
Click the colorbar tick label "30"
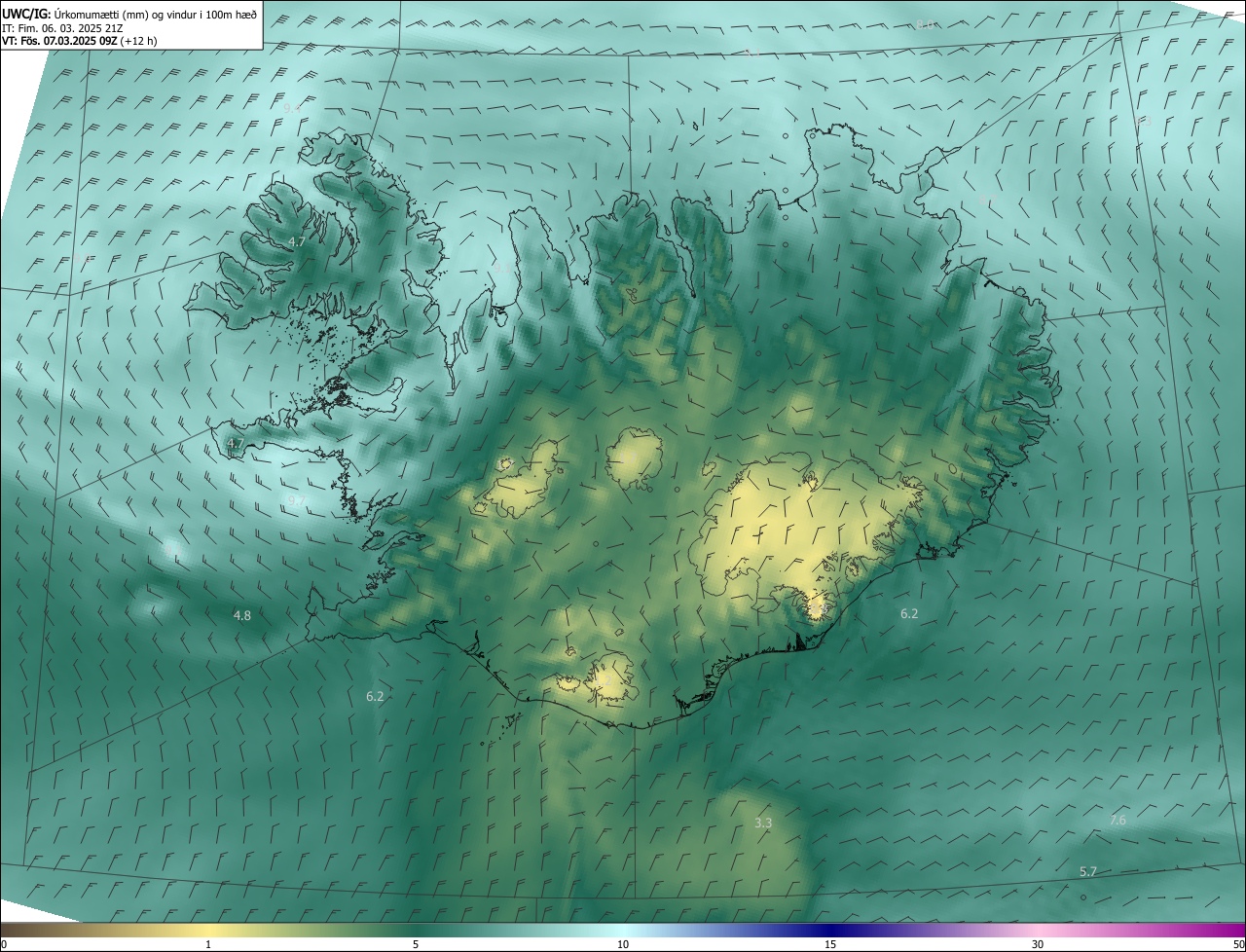pyautogui.click(x=1038, y=945)
